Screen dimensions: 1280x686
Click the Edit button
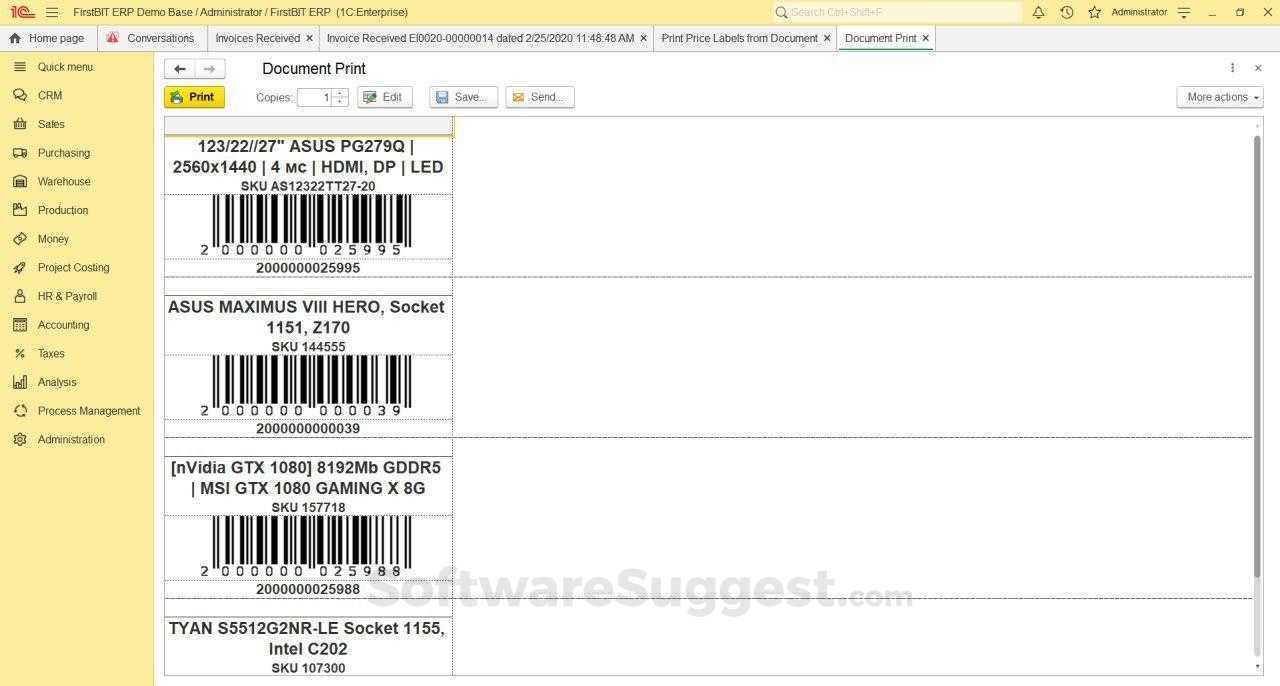(x=384, y=97)
